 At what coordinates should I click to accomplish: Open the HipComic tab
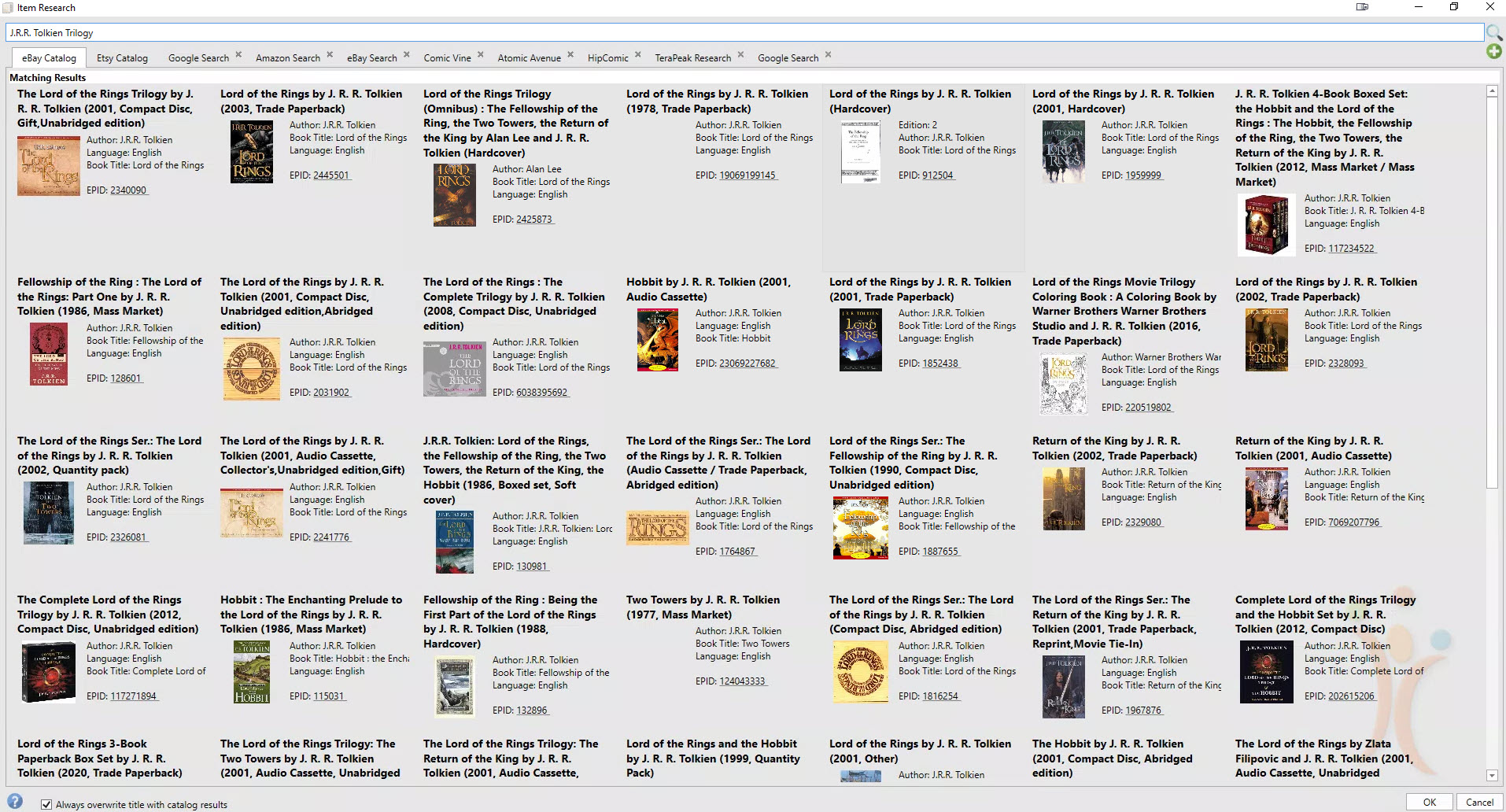pyautogui.click(x=607, y=58)
